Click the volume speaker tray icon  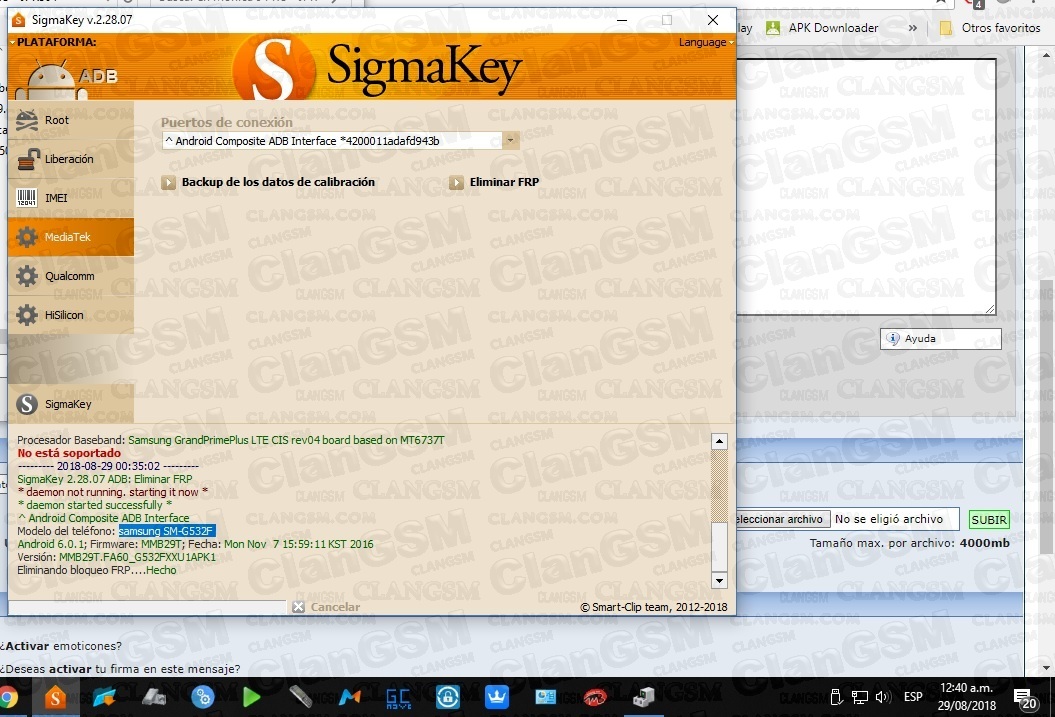coord(882,697)
